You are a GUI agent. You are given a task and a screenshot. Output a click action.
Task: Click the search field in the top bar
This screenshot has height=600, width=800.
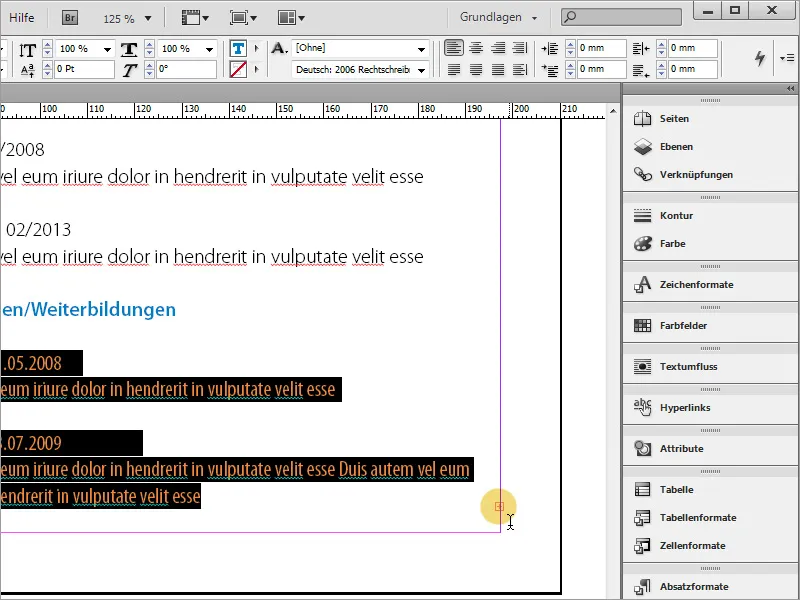point(621,17)
